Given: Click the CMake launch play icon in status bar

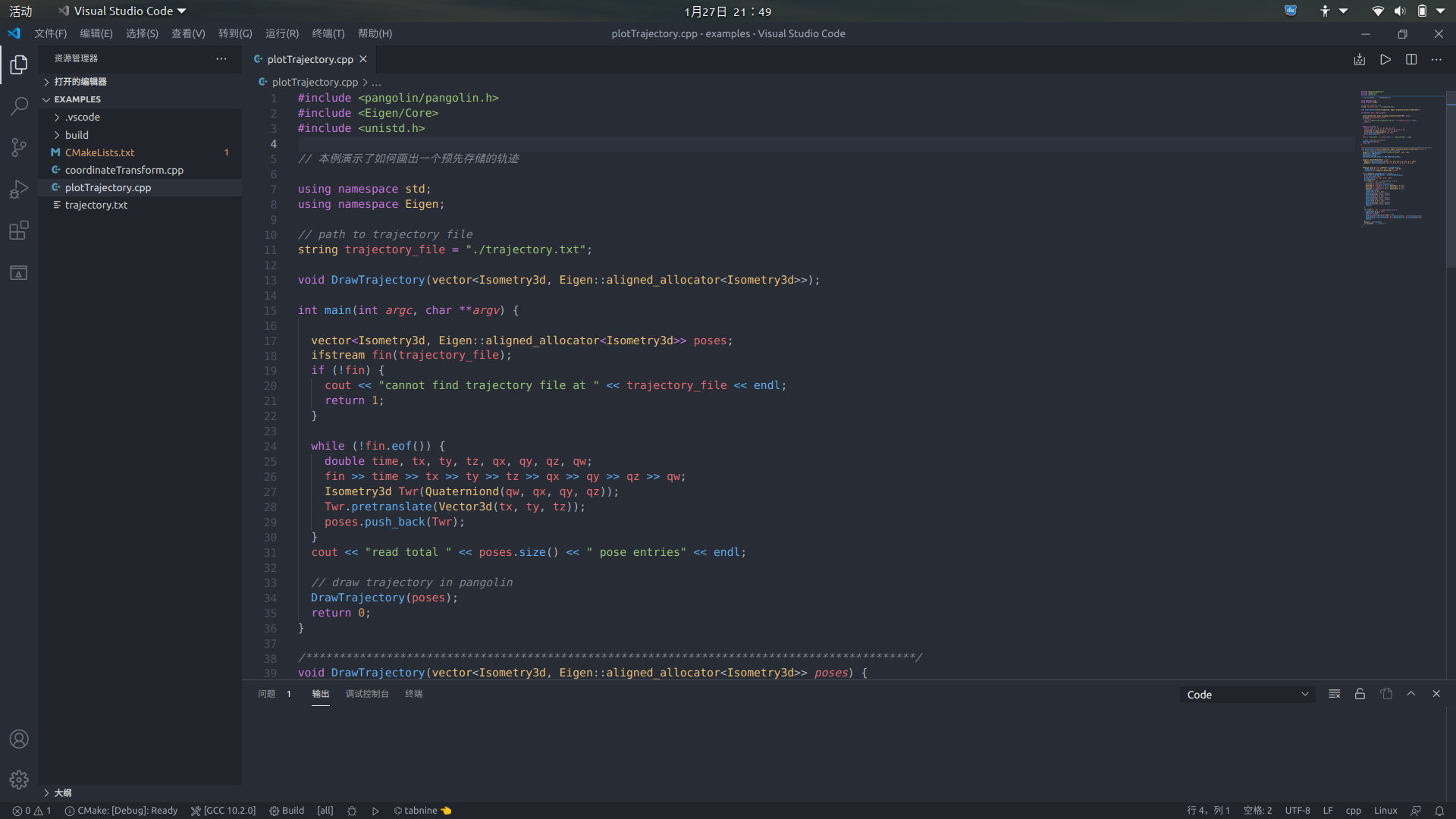Looking at the screenshot, I should pos(375,811).
